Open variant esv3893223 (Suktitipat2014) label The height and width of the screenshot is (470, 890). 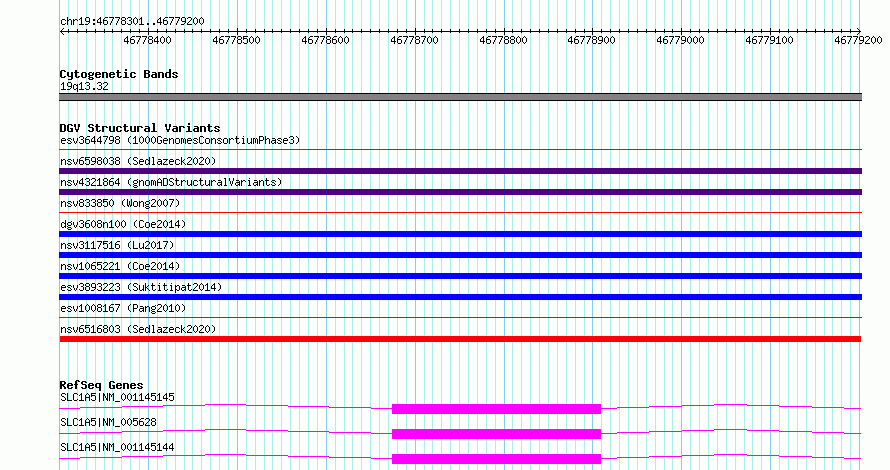pos(141,287)
